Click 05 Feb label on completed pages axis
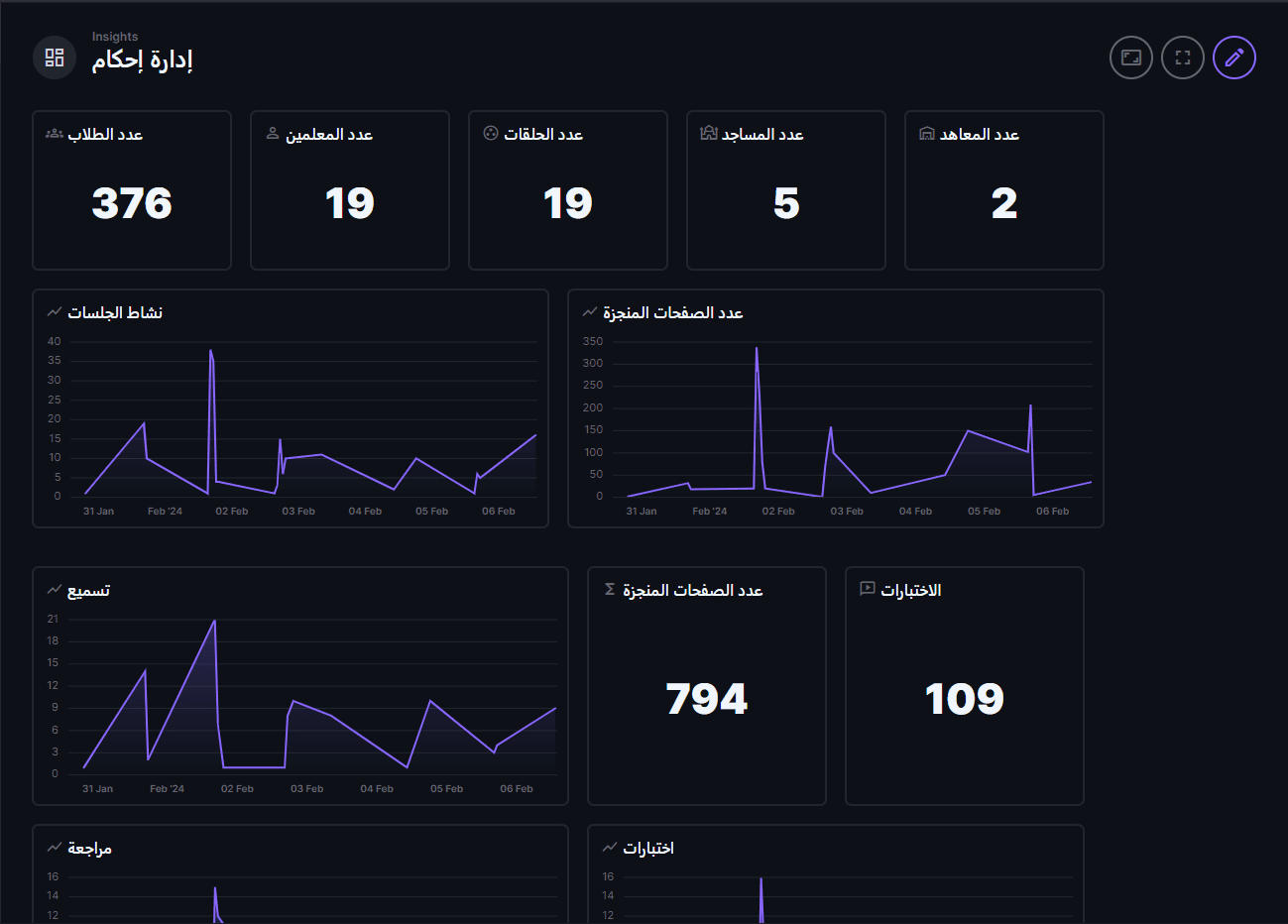Image resolution: width=1288 pixels, height=924 pixels. click(x=984, y=512)
